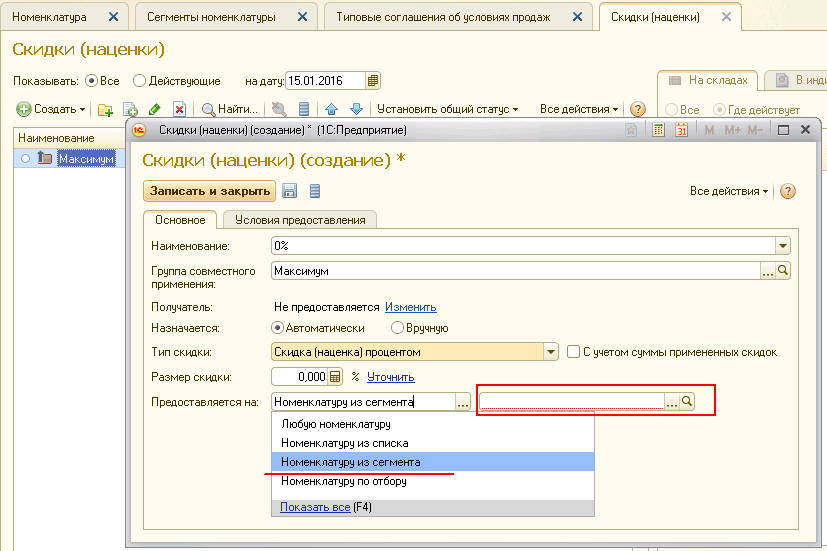Click the green Создать plus icon
The image size is (827, 551).
24,109
